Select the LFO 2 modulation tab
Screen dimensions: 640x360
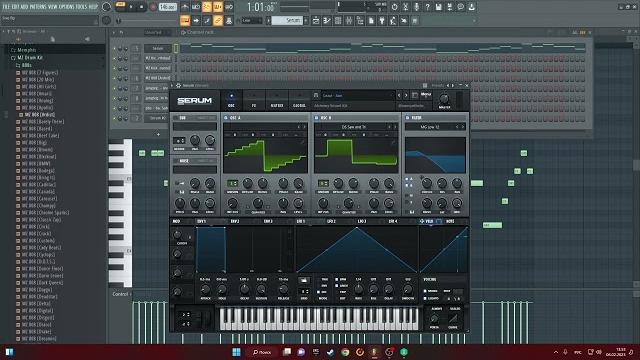pyautogui.click(x=331, y=221)
